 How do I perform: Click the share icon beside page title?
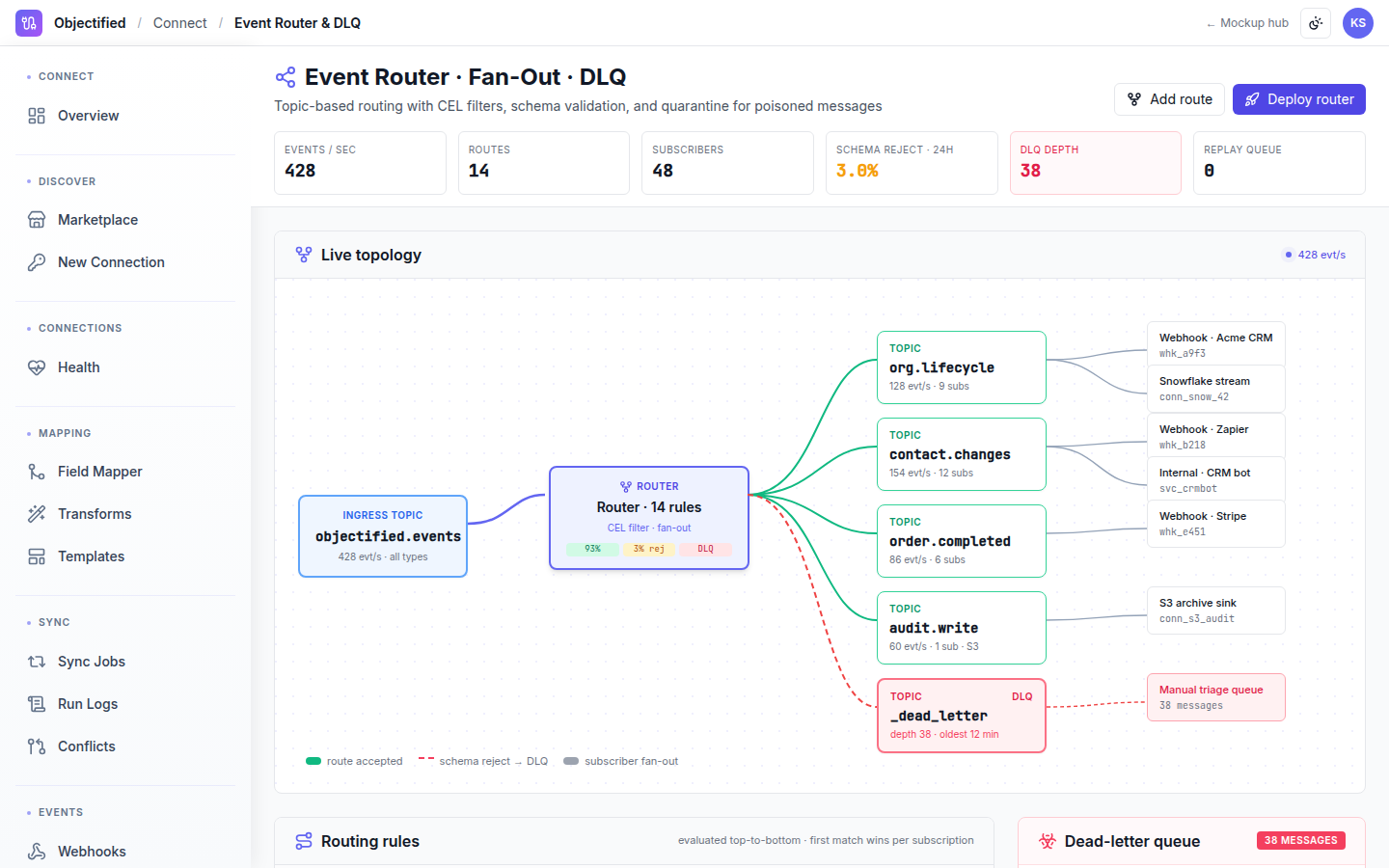coord(286,77)
